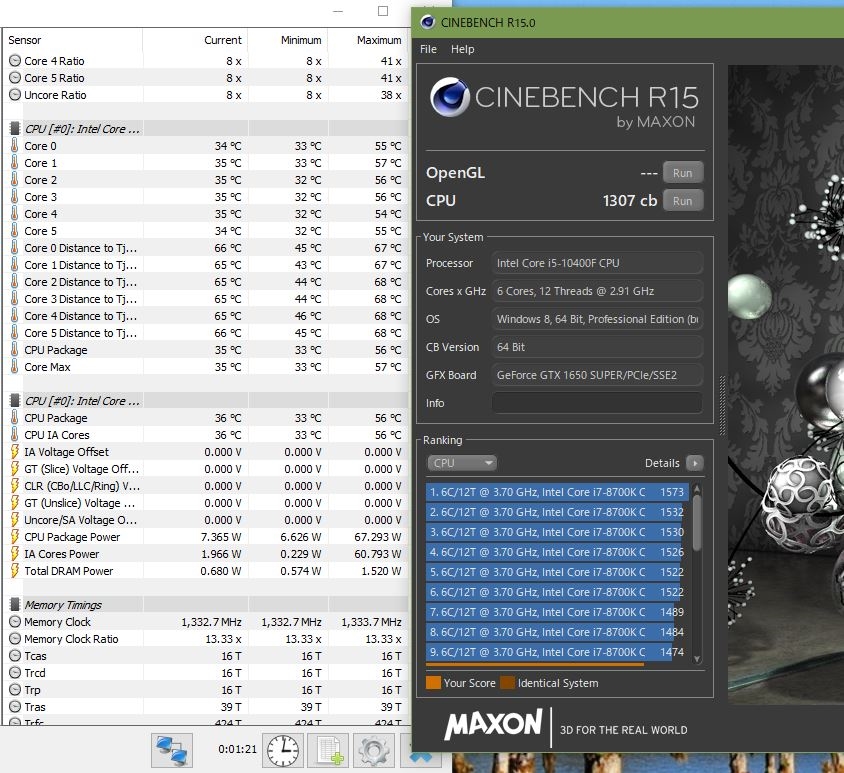Click the clock reset timer icon
The height and width of the screenshot is (773, 844).
point(284,749)
